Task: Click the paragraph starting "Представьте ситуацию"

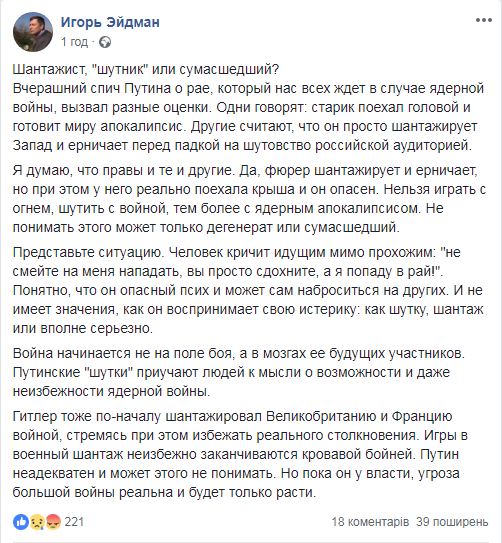Action: coord(248,290)
